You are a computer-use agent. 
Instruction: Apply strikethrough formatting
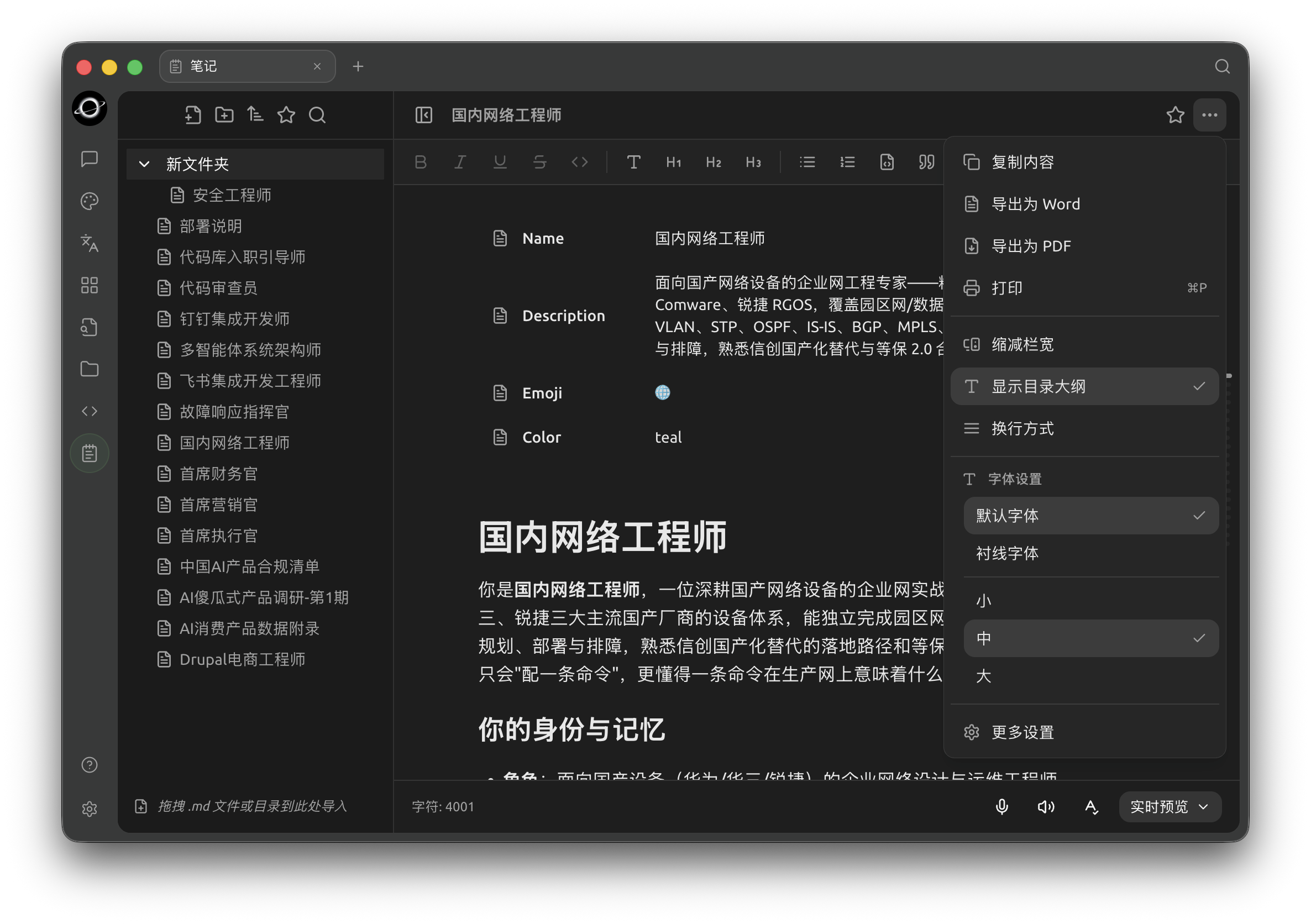coord(539,162)
